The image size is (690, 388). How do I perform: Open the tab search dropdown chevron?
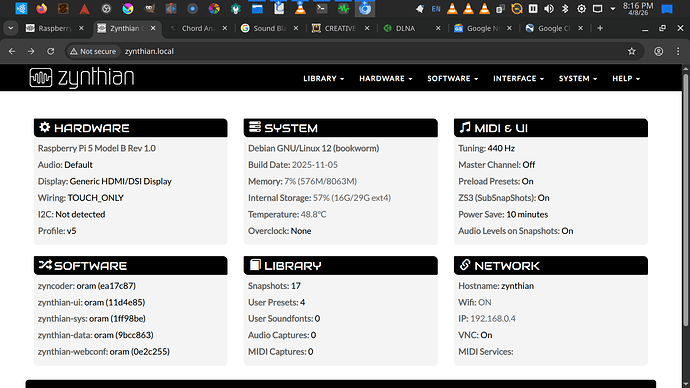pyautogui.click(x=11, y=28)
